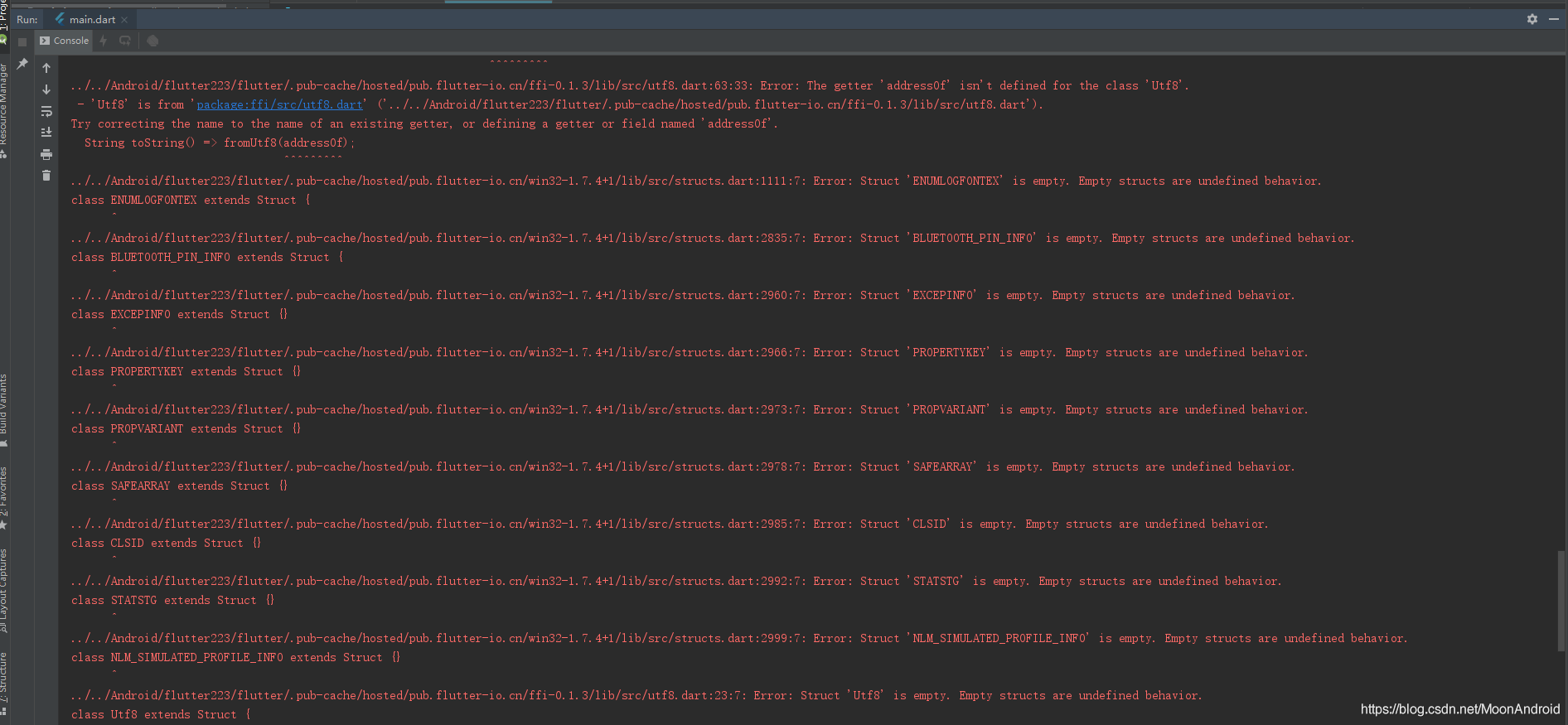Screen dimensions: 1568x725
Task: Jump down the stack trace
Action: pyautogui.click(x=46, y=89)
